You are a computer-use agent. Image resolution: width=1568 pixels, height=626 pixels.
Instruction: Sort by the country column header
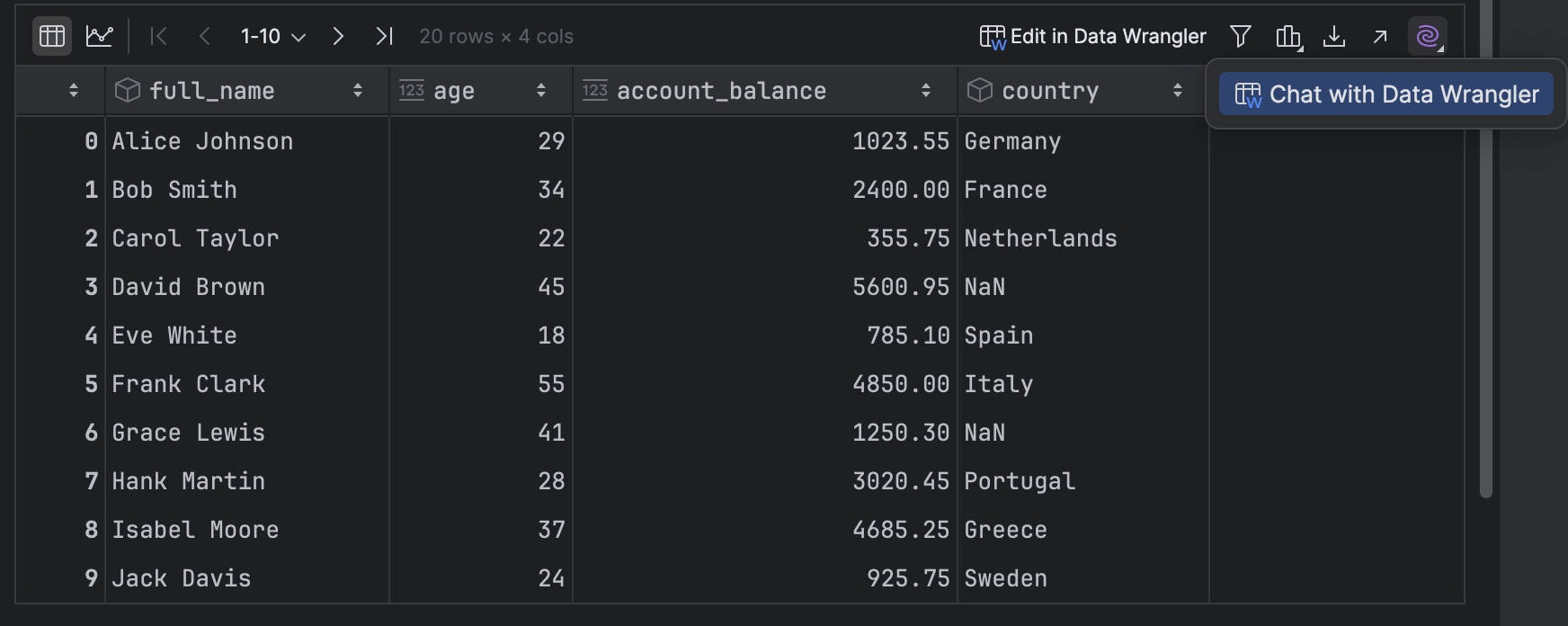coord(1050,91)
